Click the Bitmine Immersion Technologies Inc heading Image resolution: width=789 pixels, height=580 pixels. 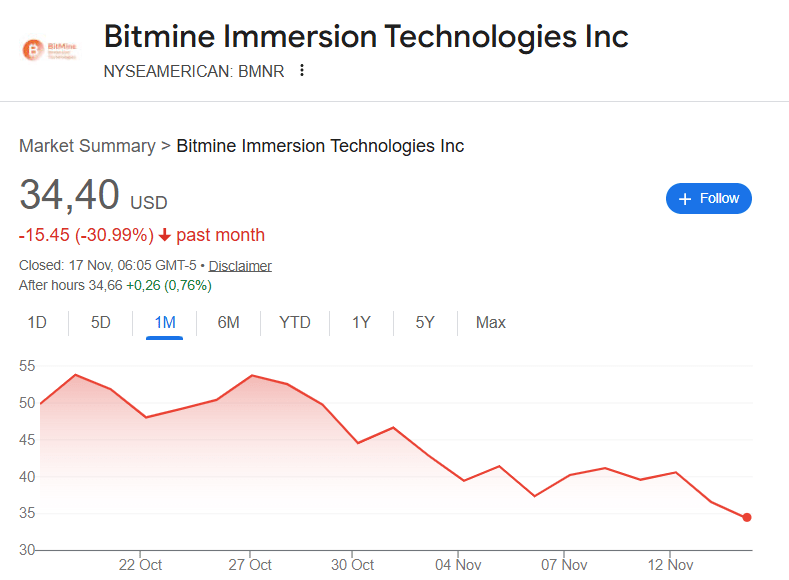[x=366, y=37]
